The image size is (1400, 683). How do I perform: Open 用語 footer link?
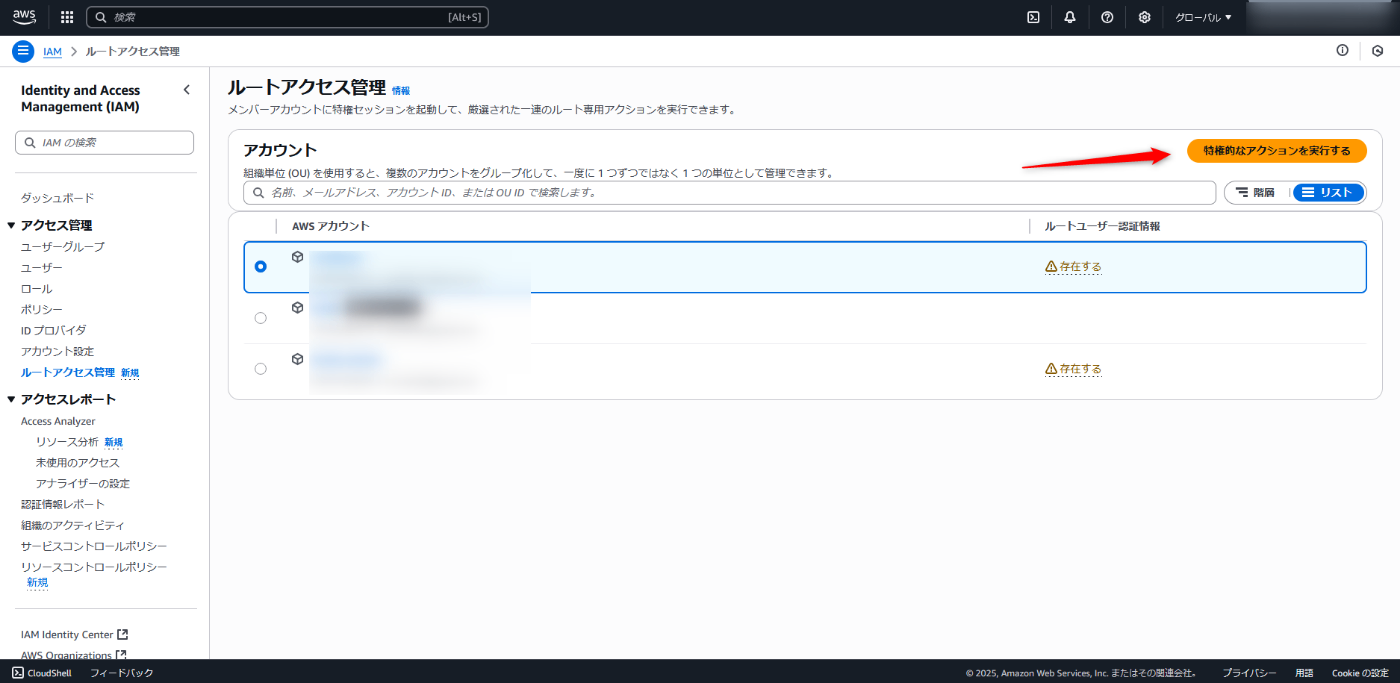tap(1304, 673)
